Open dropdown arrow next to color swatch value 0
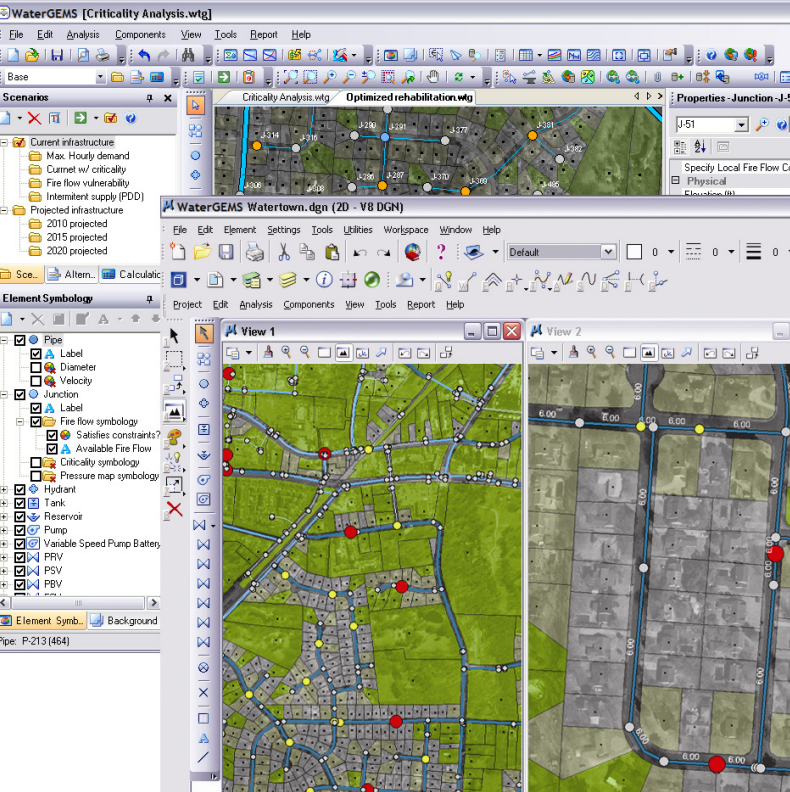This screenshot has width=790, height=792. [671, 252]
